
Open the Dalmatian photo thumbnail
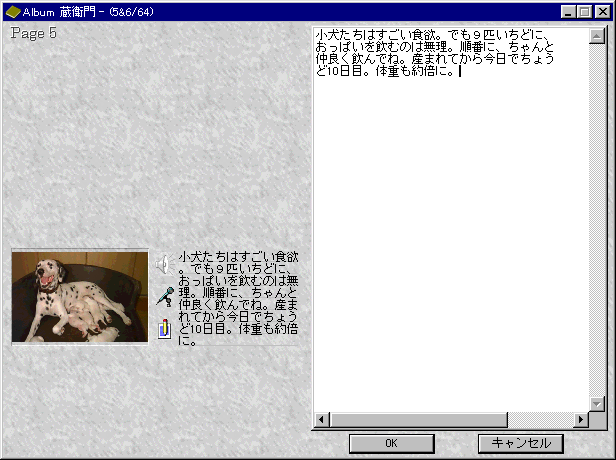coord(80,297)
